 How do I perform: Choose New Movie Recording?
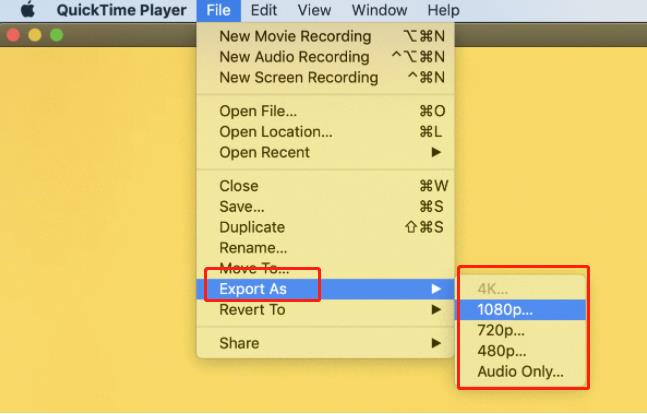(x=326, y=36)
